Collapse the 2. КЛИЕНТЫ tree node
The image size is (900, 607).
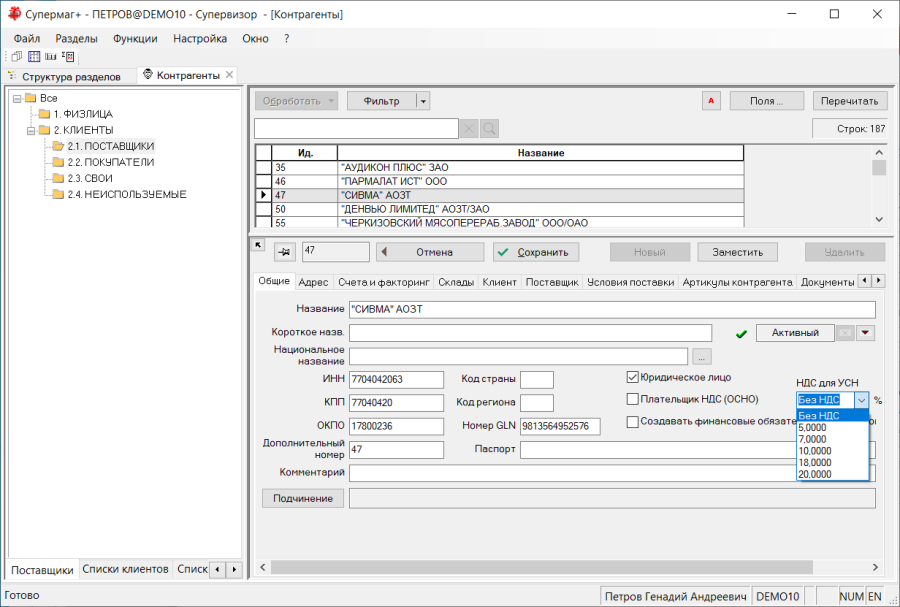coord(32,130)
